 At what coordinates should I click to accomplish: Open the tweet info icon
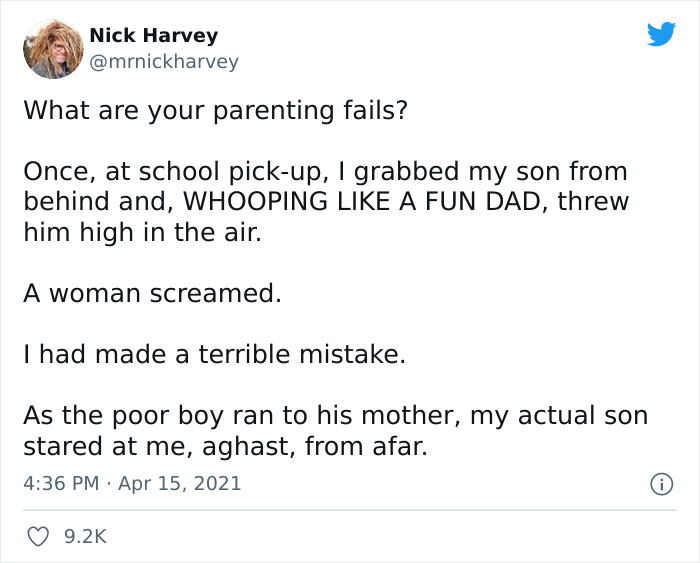click(660, 484)
